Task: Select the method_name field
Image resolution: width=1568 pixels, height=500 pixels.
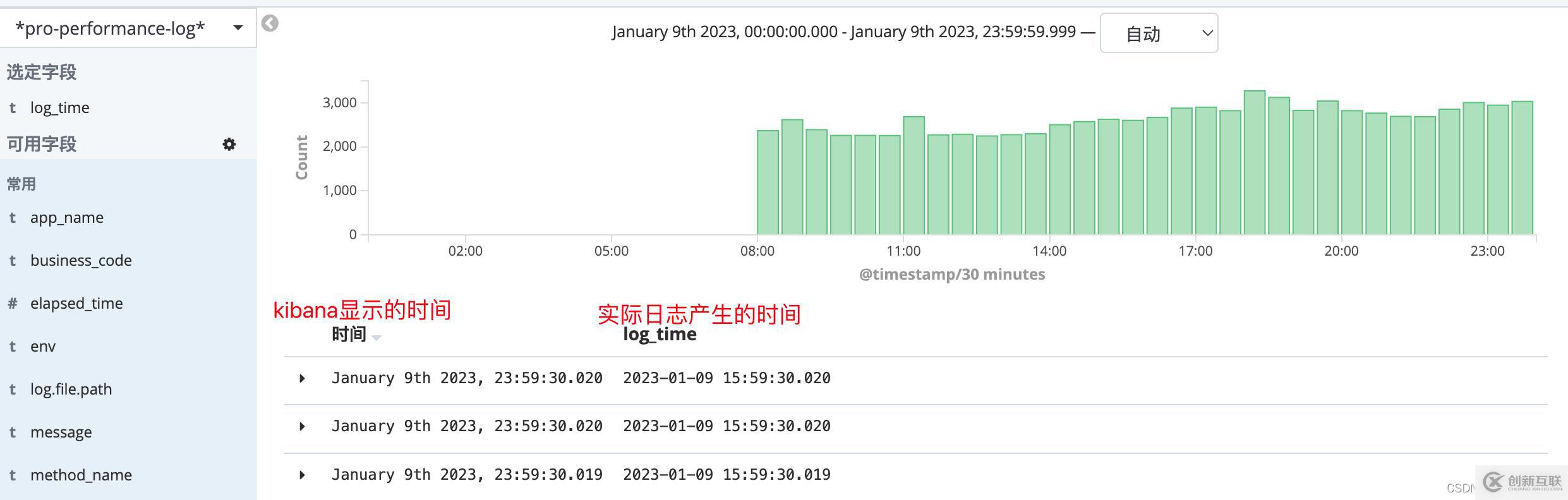Action: [81, 475]
